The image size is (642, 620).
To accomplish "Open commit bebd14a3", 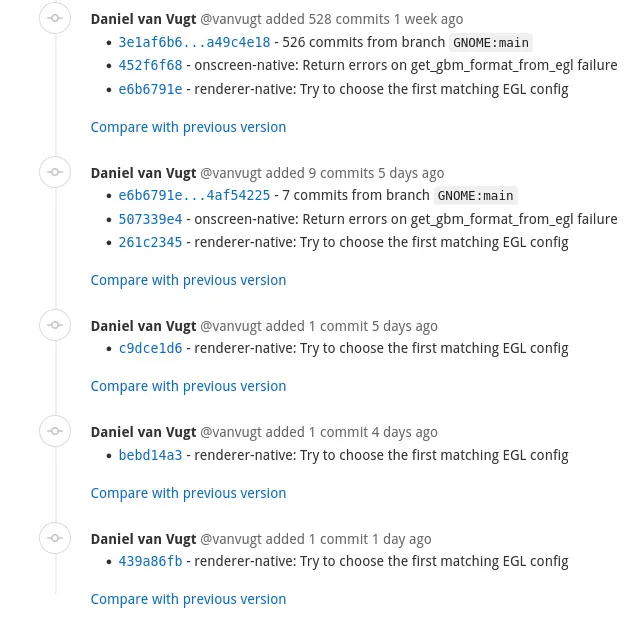I will [x=150, y=455].
